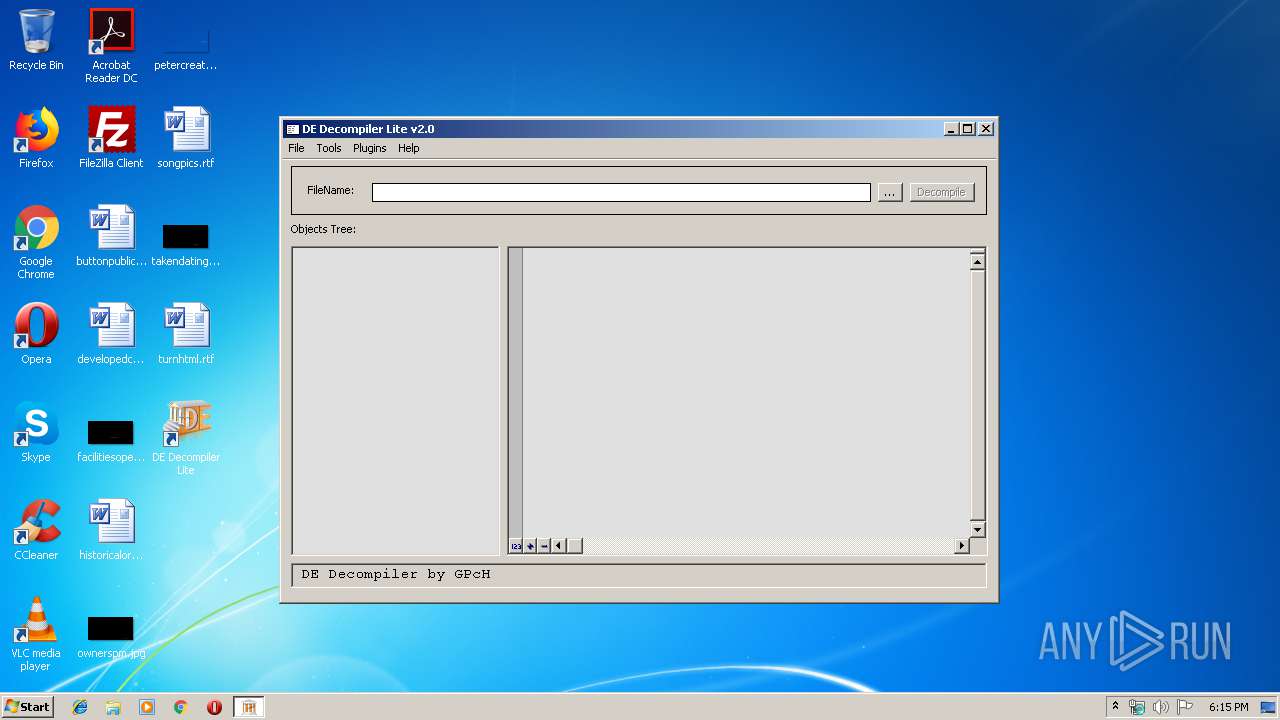Select the FileZilla Client shortcut
The width and height of the screenshot is (1280, 720).
[x=111, y=138]
